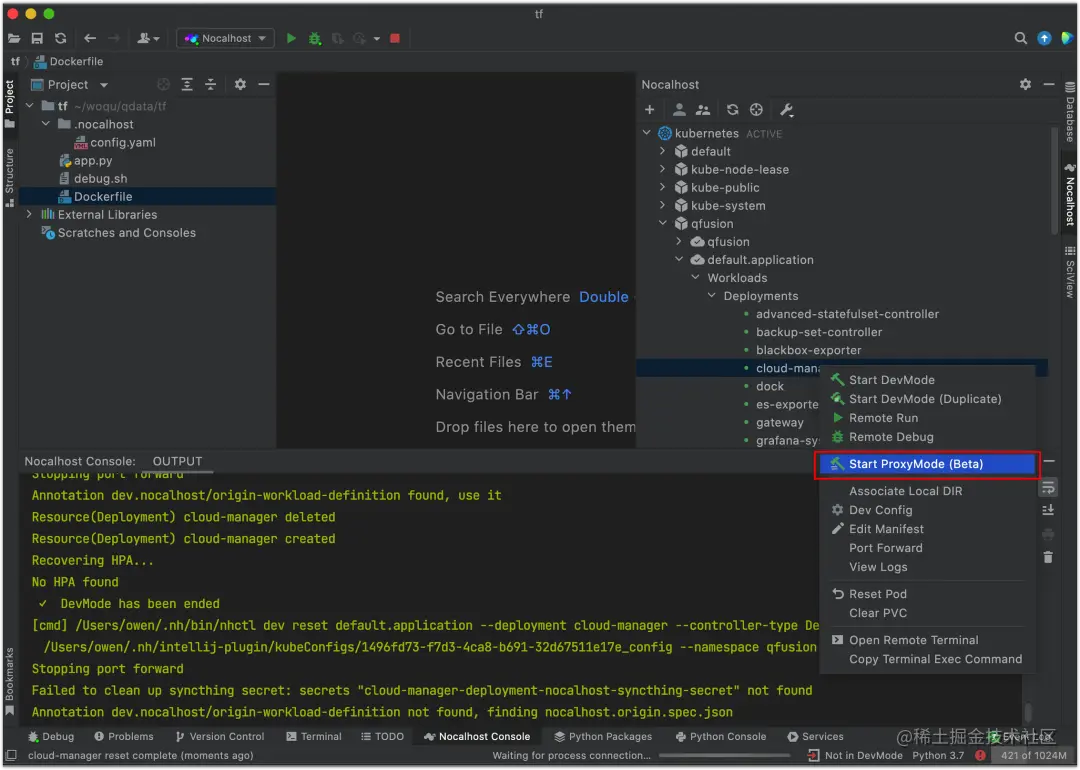Click scroll to end console icon
The width and height of the screenshot is (1080, 770).
click(1048, 510)
